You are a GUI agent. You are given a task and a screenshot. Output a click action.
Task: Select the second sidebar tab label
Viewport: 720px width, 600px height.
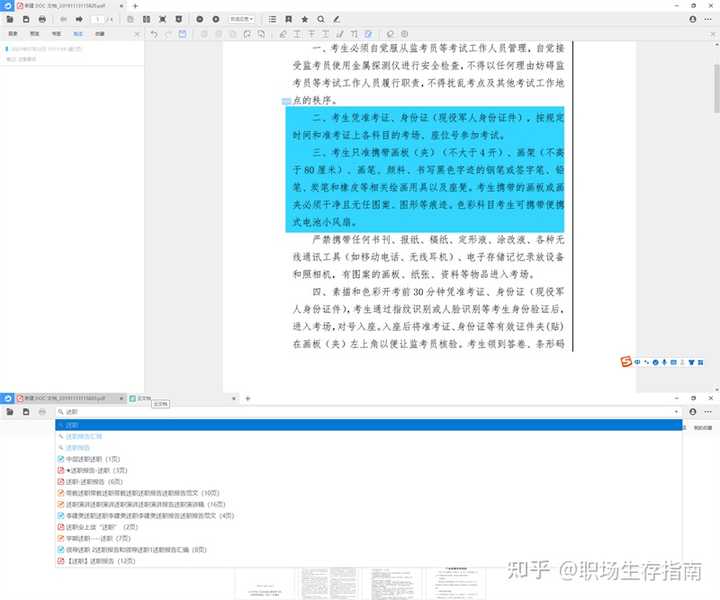click(x=34, y=34)
